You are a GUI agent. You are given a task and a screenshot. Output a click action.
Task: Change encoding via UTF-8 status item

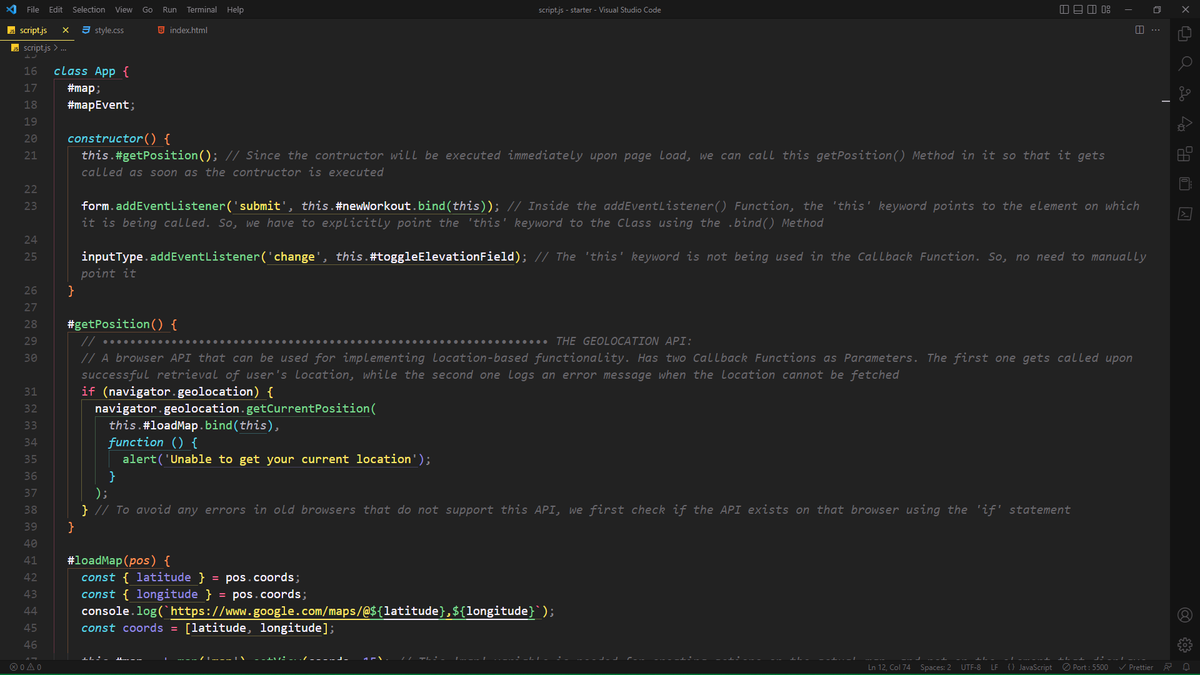pyautogui.click(x=971, y=667)
